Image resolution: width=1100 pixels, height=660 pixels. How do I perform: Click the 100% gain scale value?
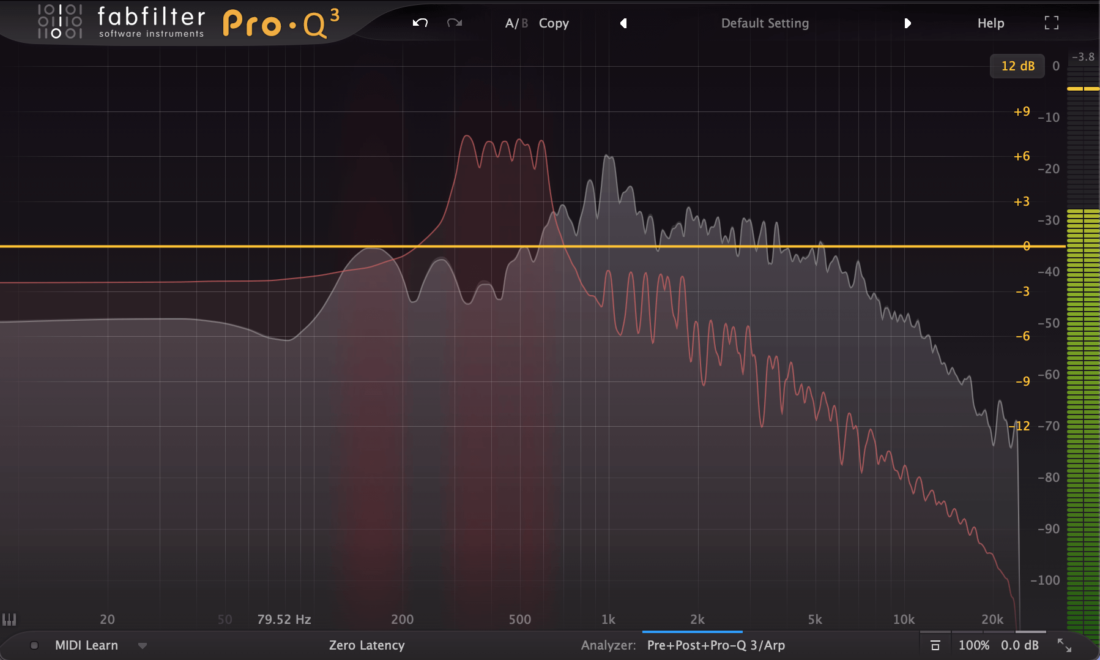coord(974,645)
